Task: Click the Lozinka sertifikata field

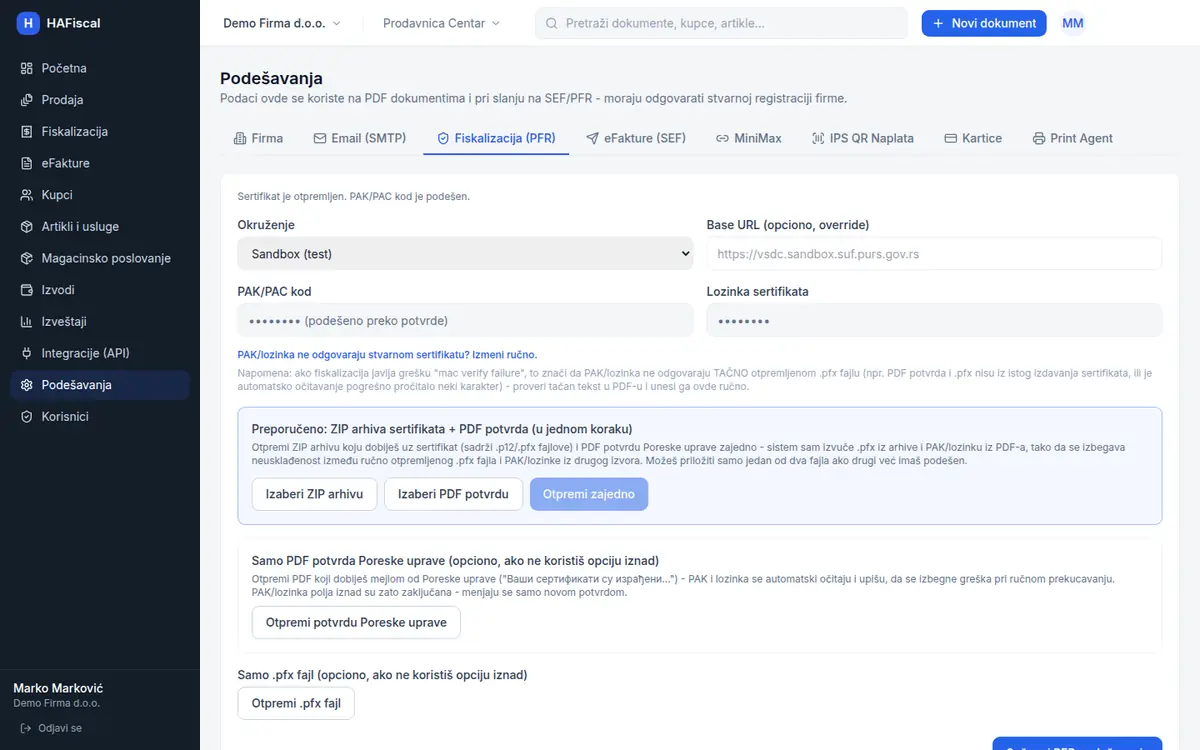Action: point(934,321)
